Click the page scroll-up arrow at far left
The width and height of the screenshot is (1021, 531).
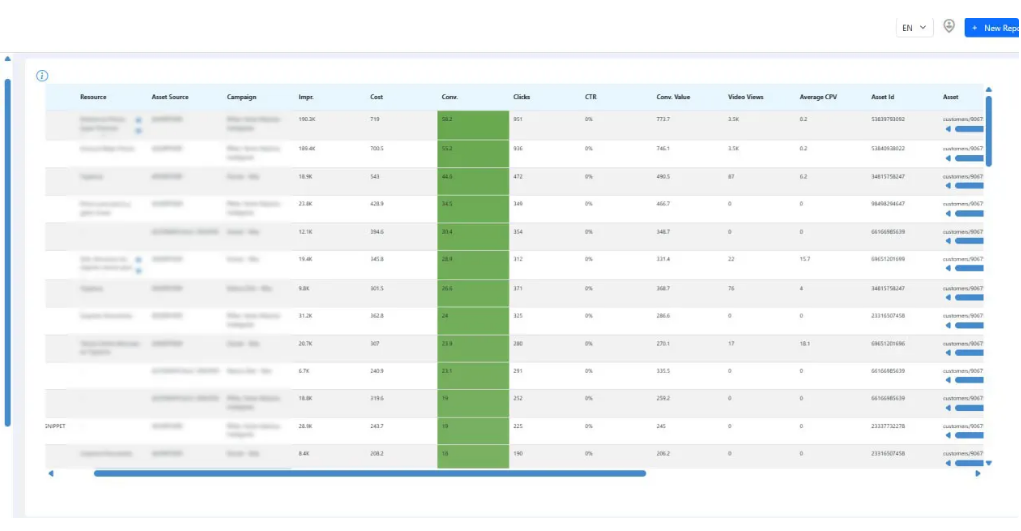tap(8, 59)
